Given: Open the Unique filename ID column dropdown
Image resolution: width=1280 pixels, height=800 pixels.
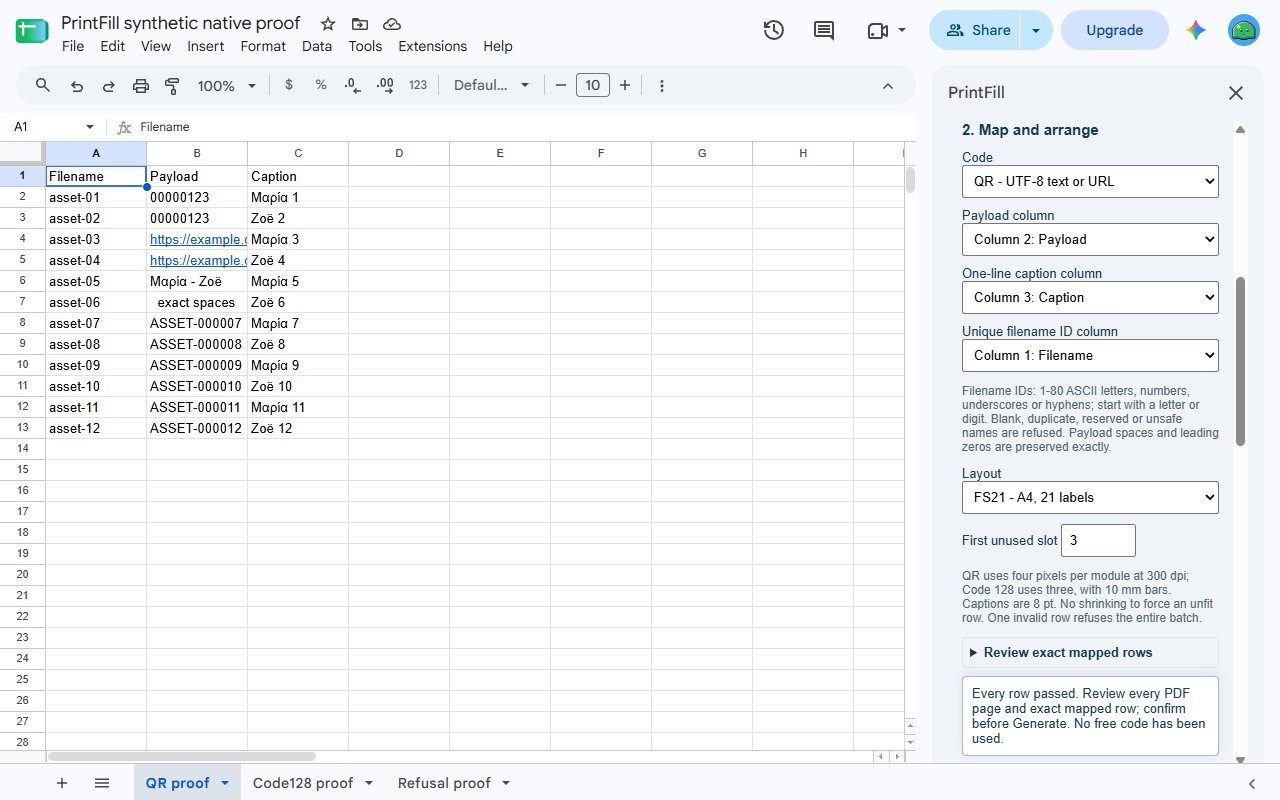Looking at the screenshot, I should click(1090, 355).
